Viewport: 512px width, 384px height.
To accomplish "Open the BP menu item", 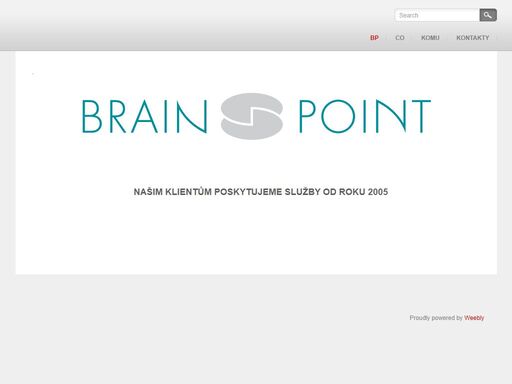I will pos(374,38).
